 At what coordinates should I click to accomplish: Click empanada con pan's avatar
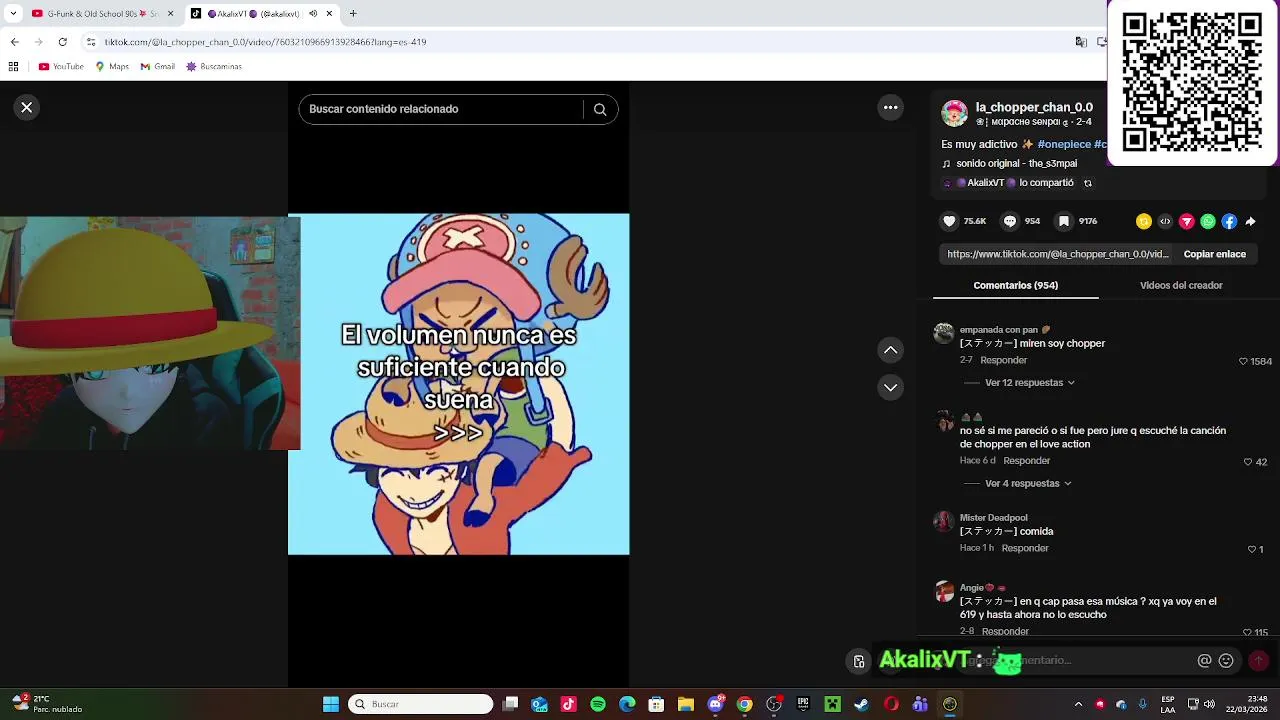(943, 334)
